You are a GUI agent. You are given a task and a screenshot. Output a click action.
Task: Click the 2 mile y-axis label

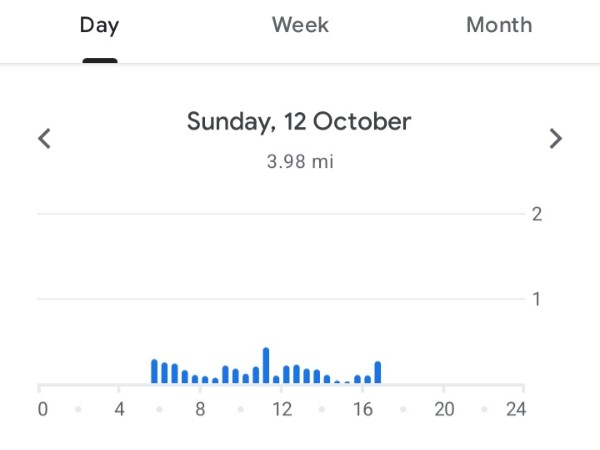[537, 214]
